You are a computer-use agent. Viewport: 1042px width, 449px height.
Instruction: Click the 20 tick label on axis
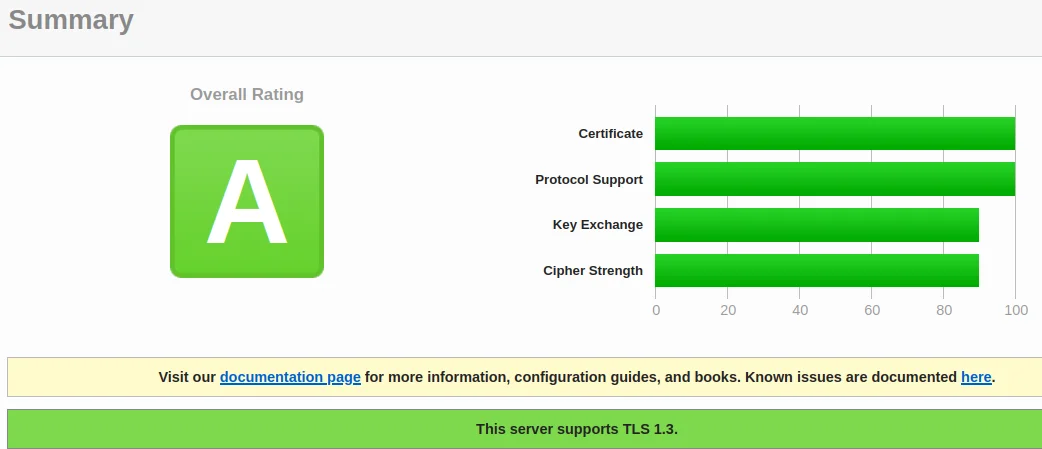728,310
